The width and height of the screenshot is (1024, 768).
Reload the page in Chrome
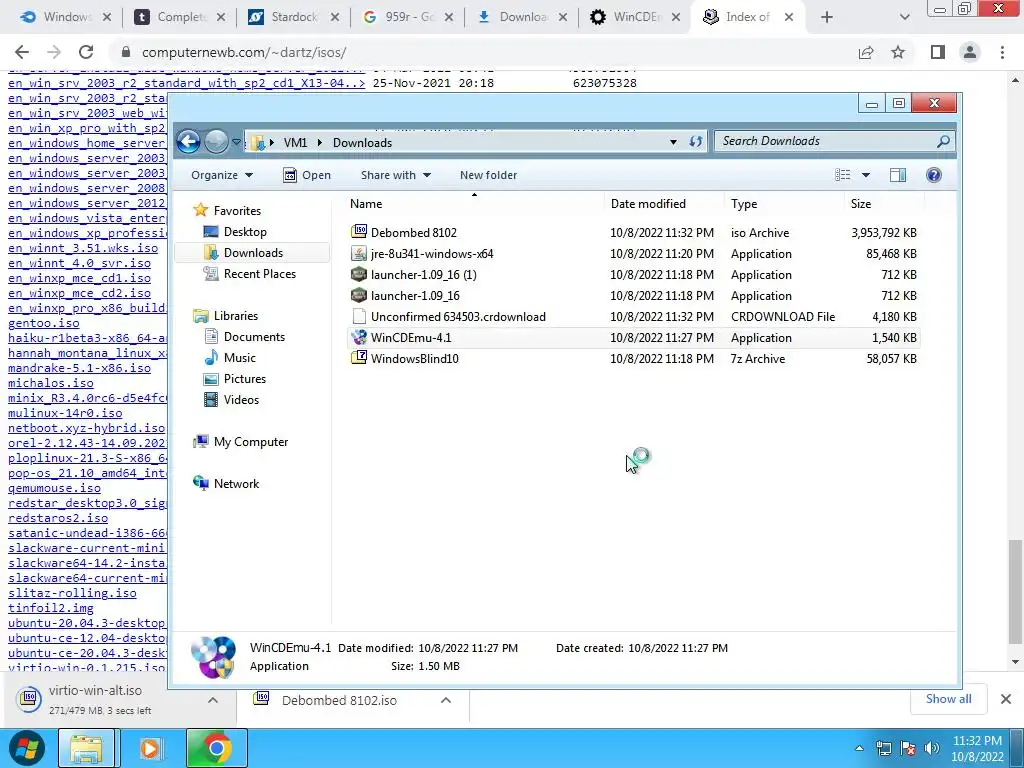pos(86,52)
